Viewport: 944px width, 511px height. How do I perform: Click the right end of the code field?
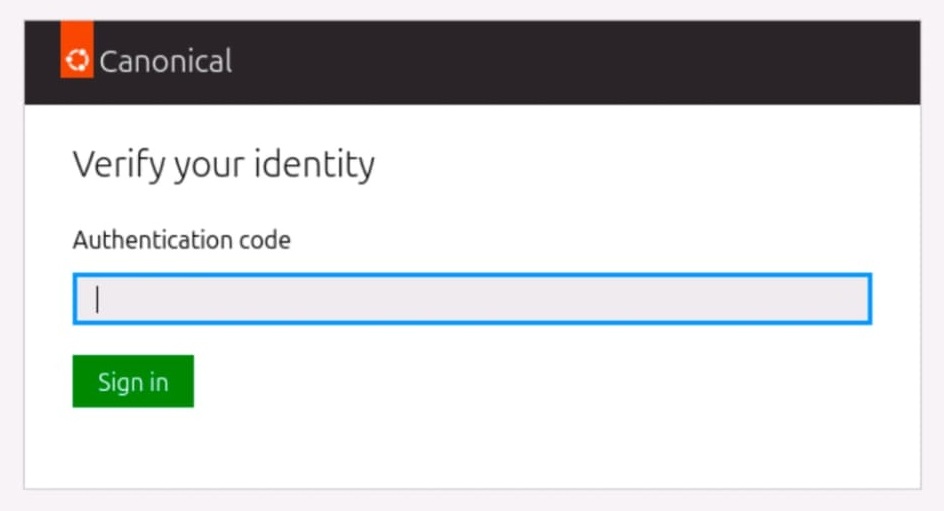pyautogui.click(x=850, y=299)
